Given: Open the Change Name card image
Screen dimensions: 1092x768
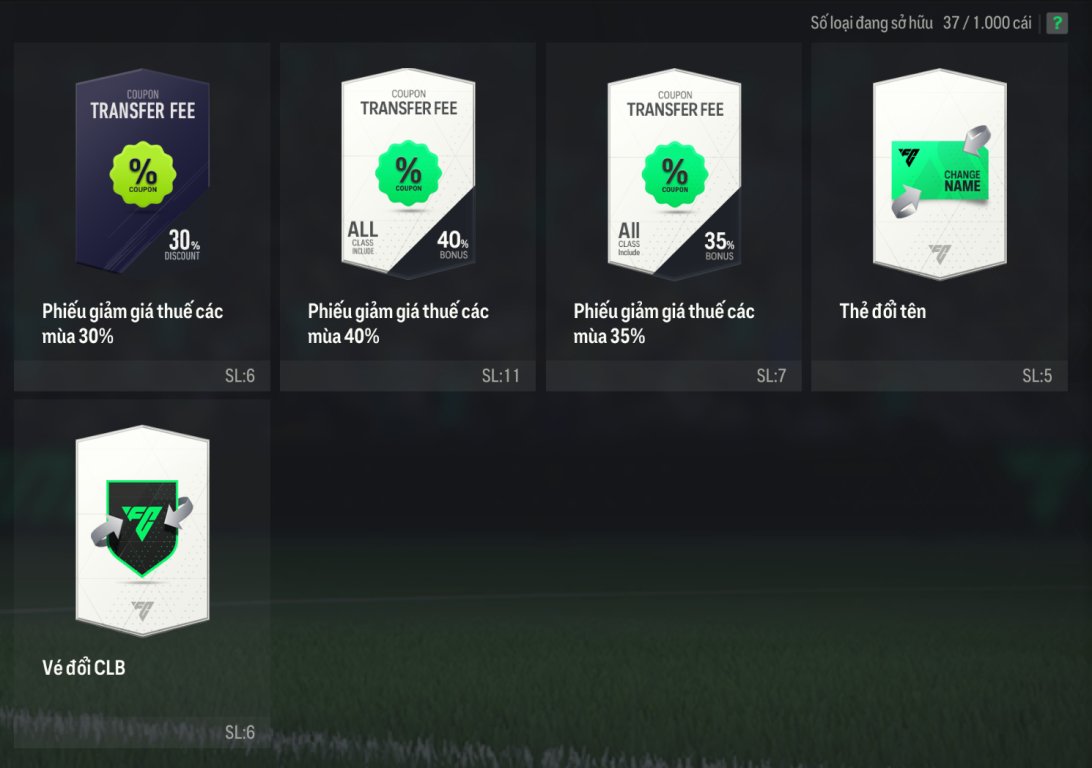Looking at the screenshot, I should (939, 173).
